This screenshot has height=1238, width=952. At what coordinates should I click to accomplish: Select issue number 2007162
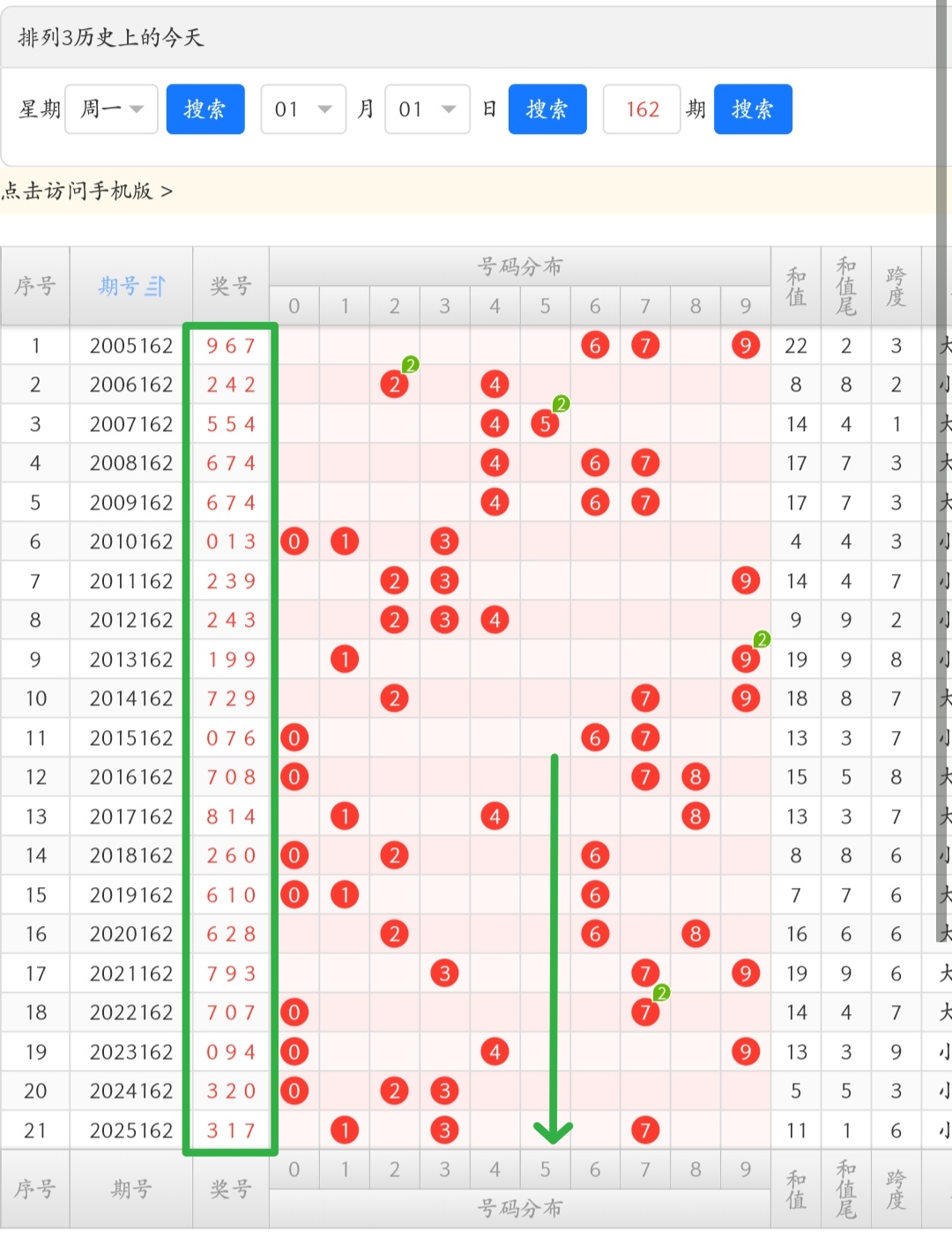[x=131, y=424]
